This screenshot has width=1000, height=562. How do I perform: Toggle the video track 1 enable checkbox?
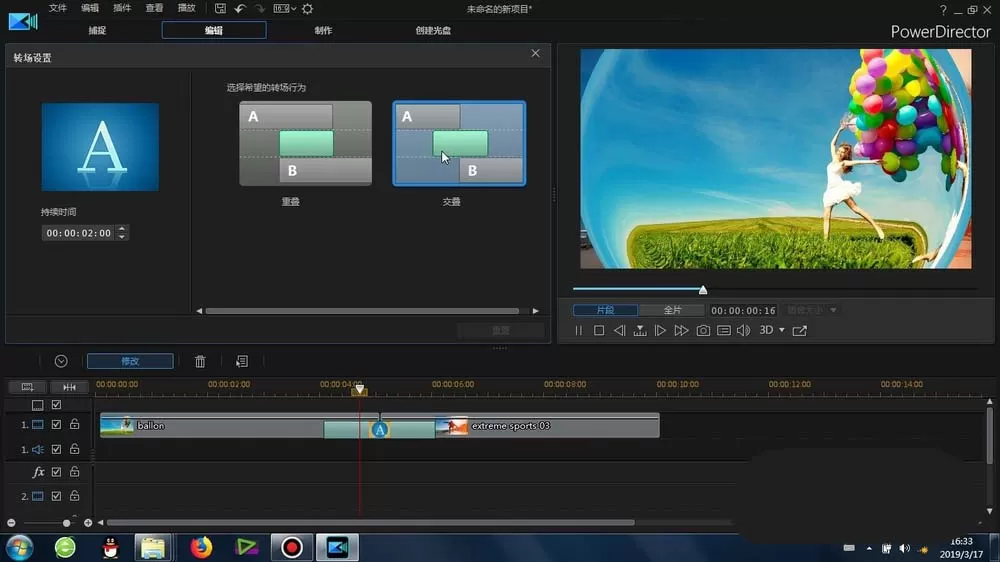coord(56,424)
